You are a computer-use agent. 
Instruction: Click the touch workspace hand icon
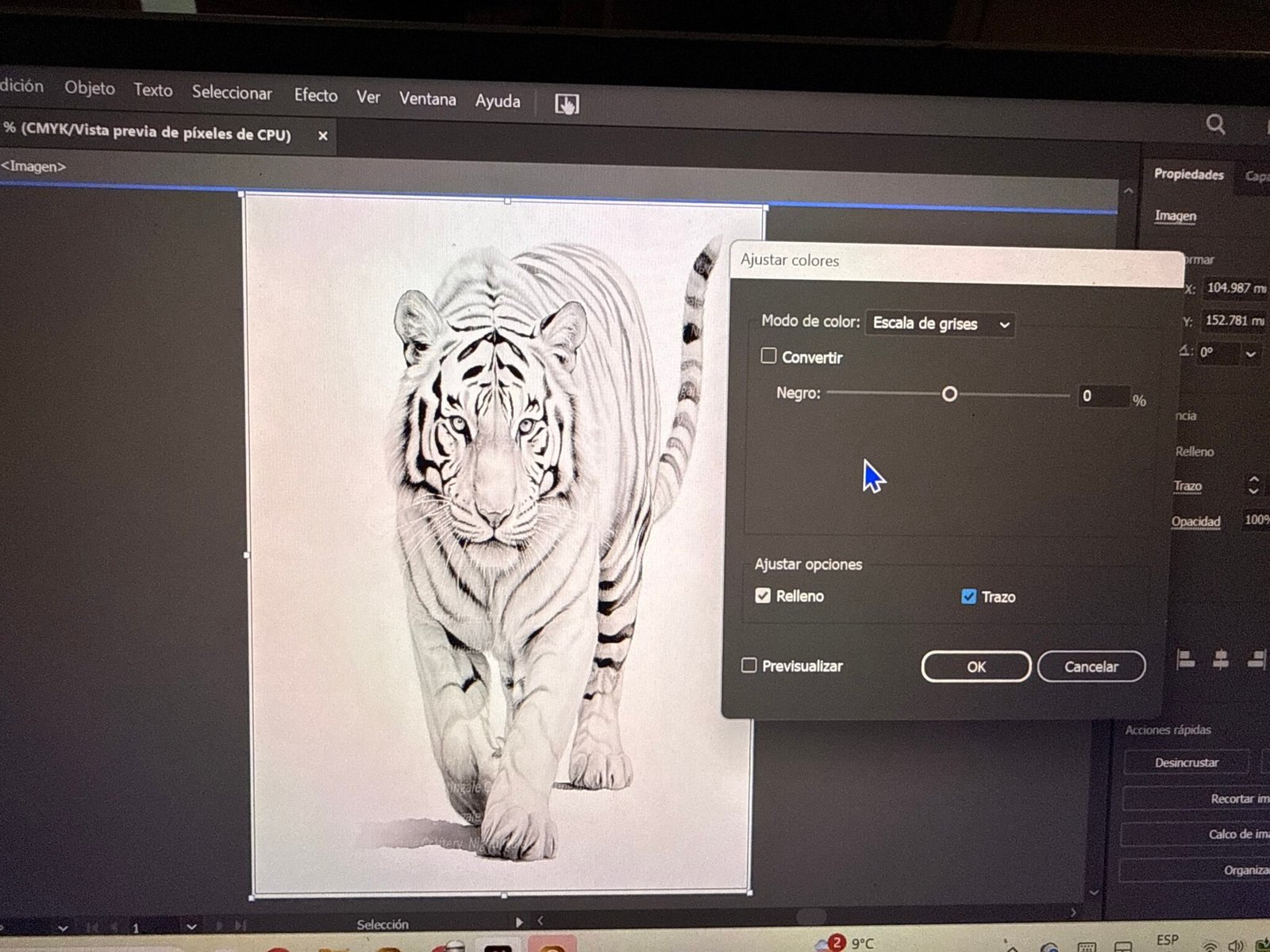[x=566, y=104]
